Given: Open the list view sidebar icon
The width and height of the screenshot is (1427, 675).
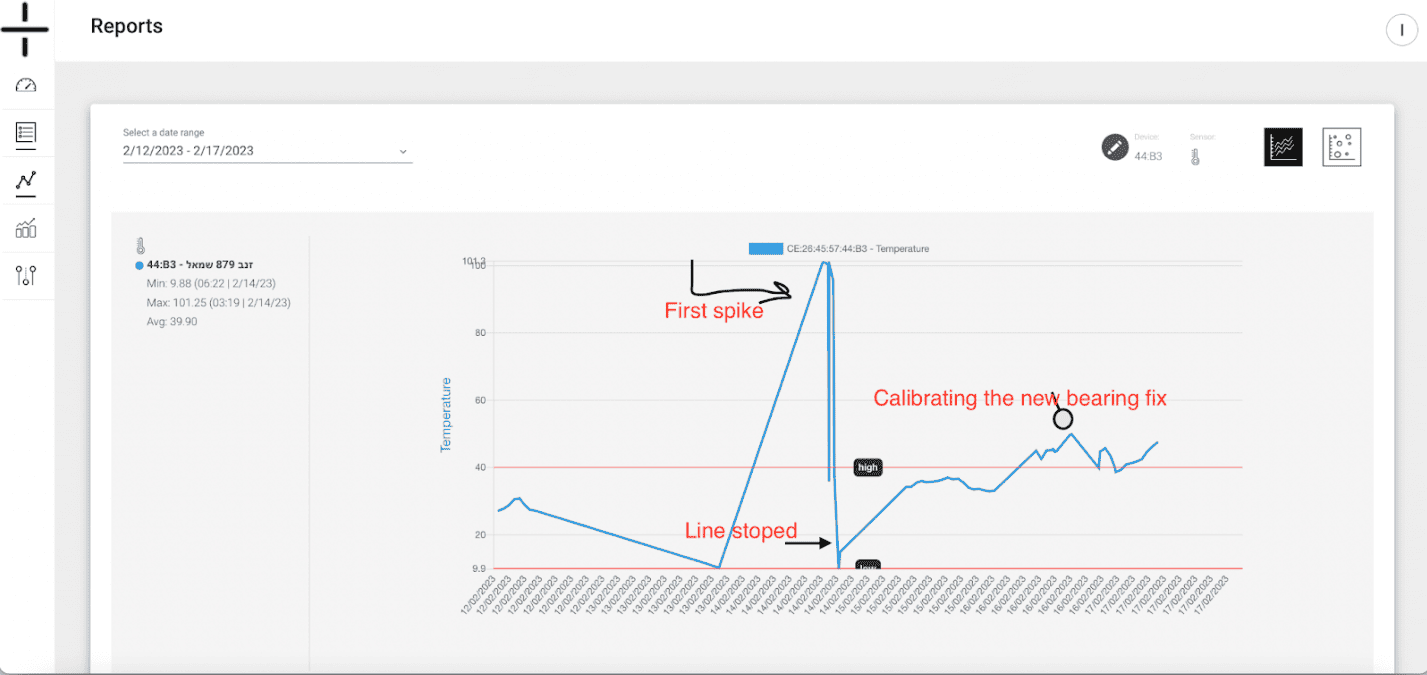Looking at the screenshot, I should pos(26,133).
